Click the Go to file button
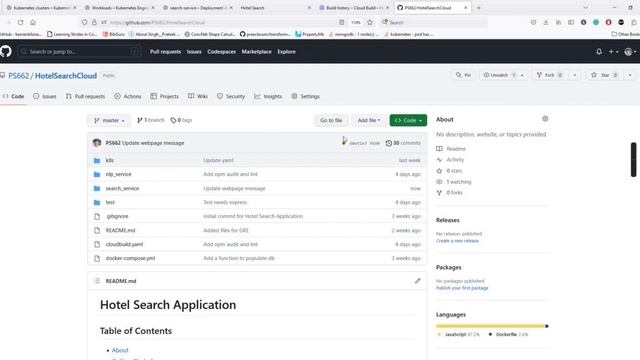This screenshot has width=640, height=360. coord(331,120)
